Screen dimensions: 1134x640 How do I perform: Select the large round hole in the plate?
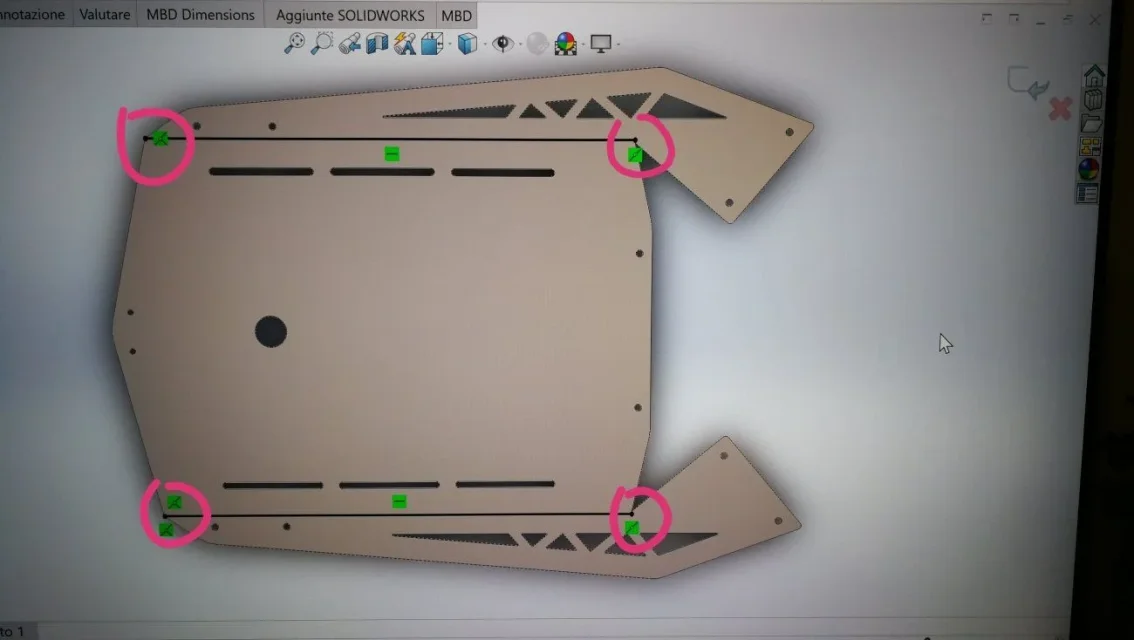pos(271,332)
